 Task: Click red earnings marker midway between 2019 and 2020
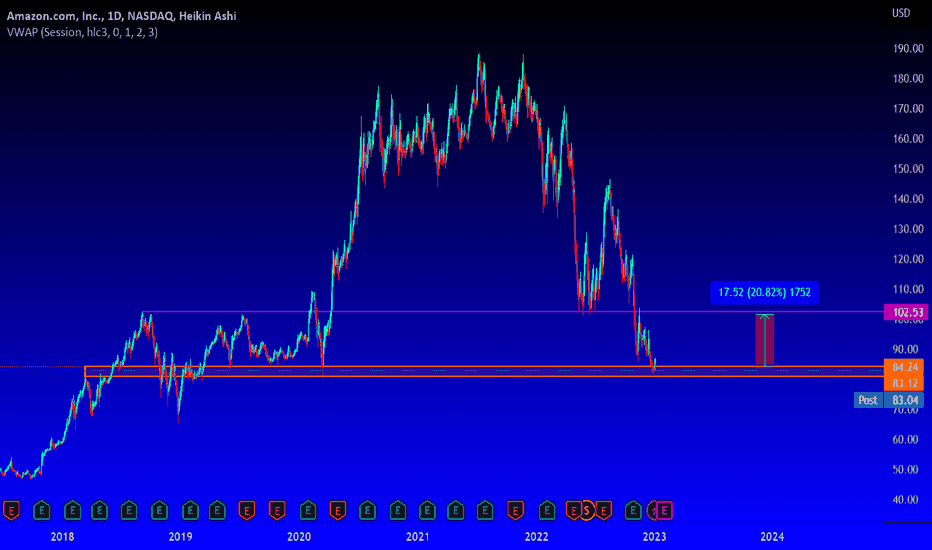[x=247, y=510]
